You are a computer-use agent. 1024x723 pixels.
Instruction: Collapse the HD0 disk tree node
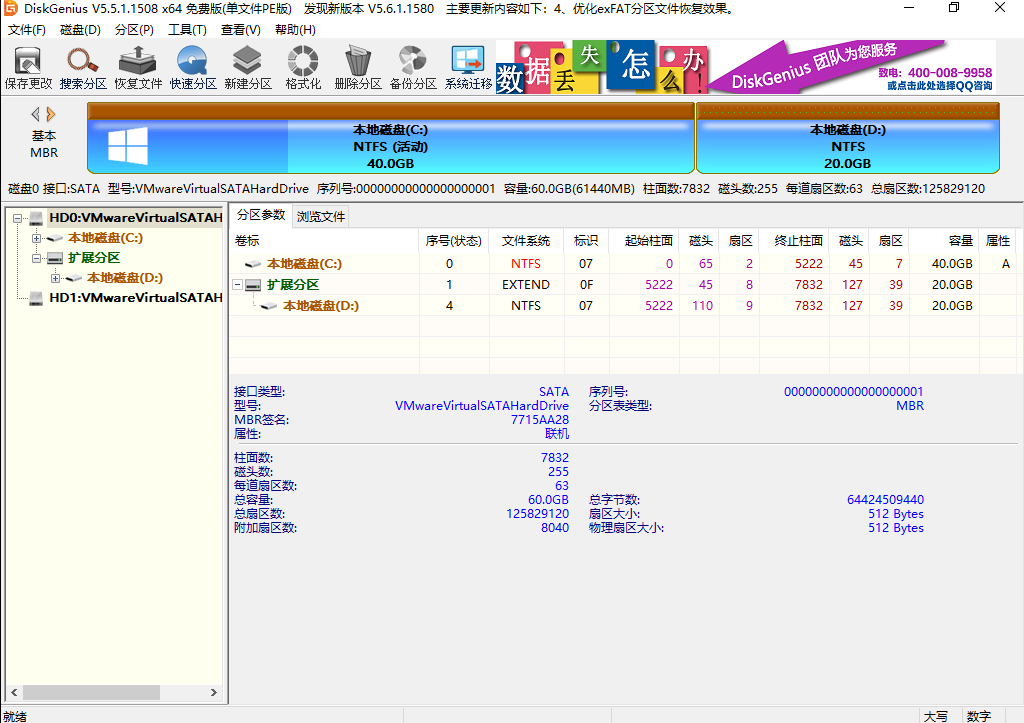pyautogui.click(x=17, y=218)
